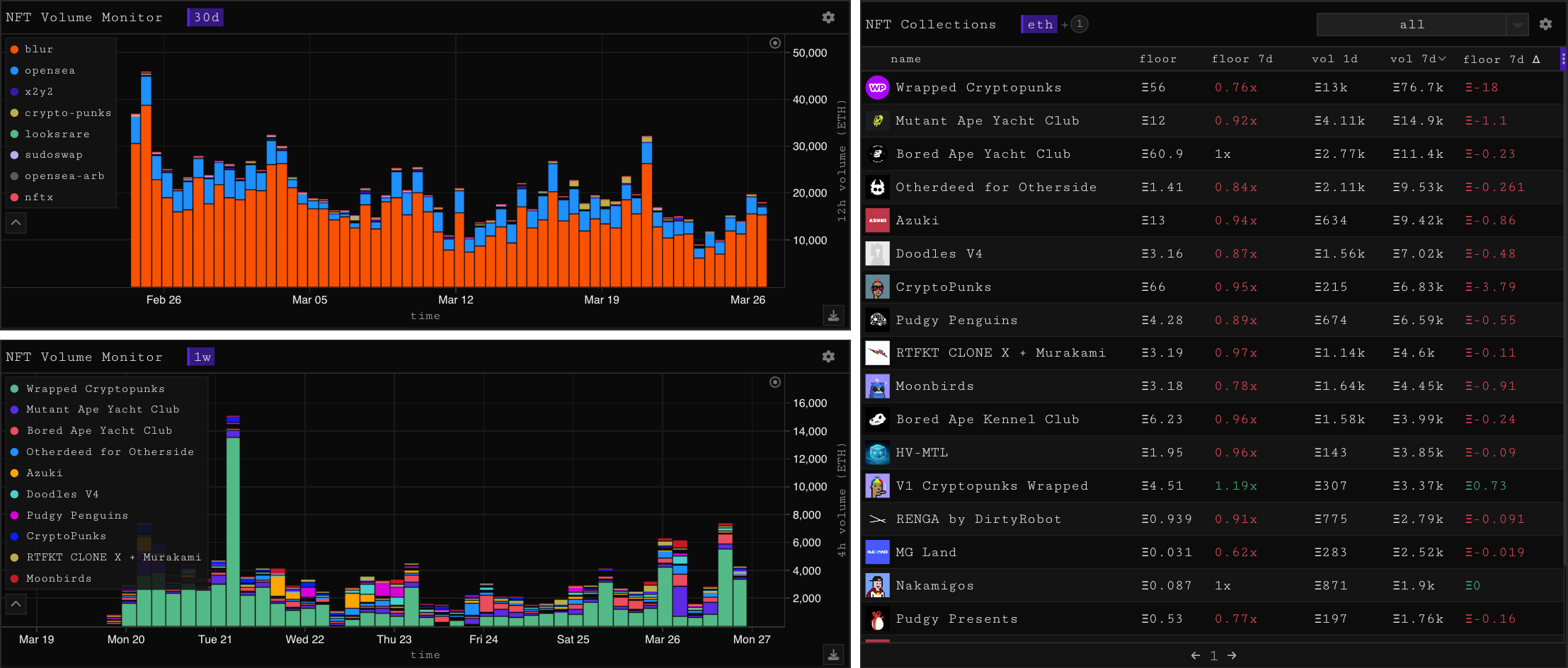1568x668 pixels.
Task: Sort table by name column
Action: point(906,59)
